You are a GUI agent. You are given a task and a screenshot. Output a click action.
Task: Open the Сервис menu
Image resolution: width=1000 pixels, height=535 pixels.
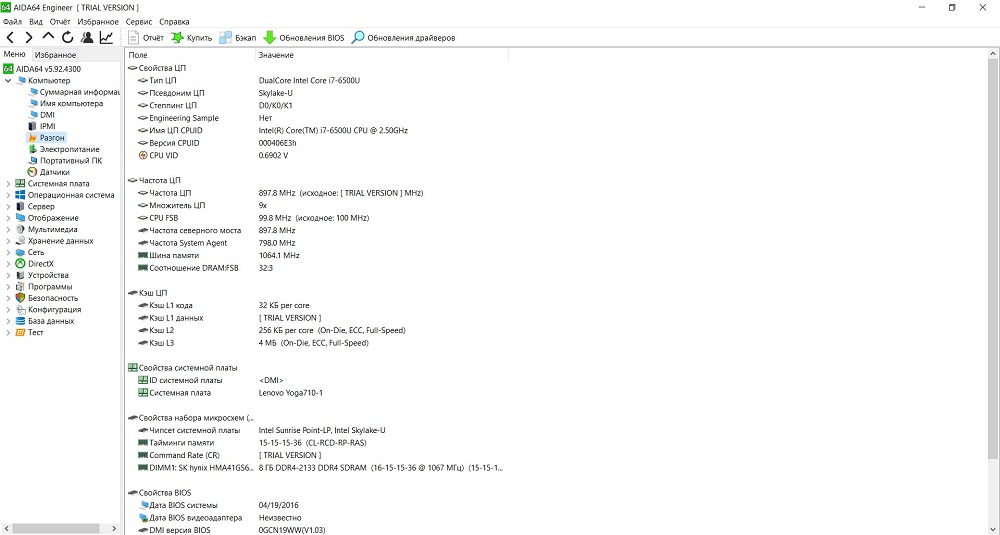139,22
